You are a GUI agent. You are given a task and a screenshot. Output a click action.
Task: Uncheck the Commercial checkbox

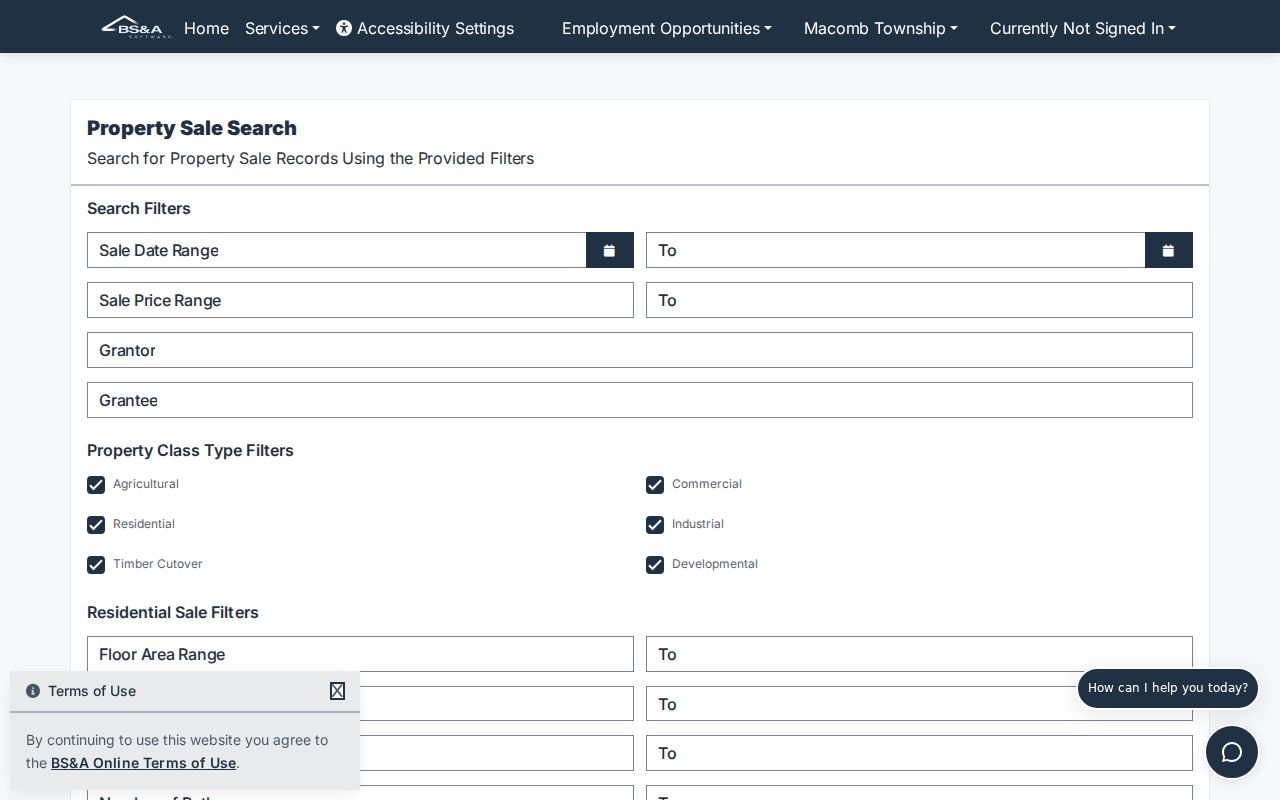(x=655, y=485)
